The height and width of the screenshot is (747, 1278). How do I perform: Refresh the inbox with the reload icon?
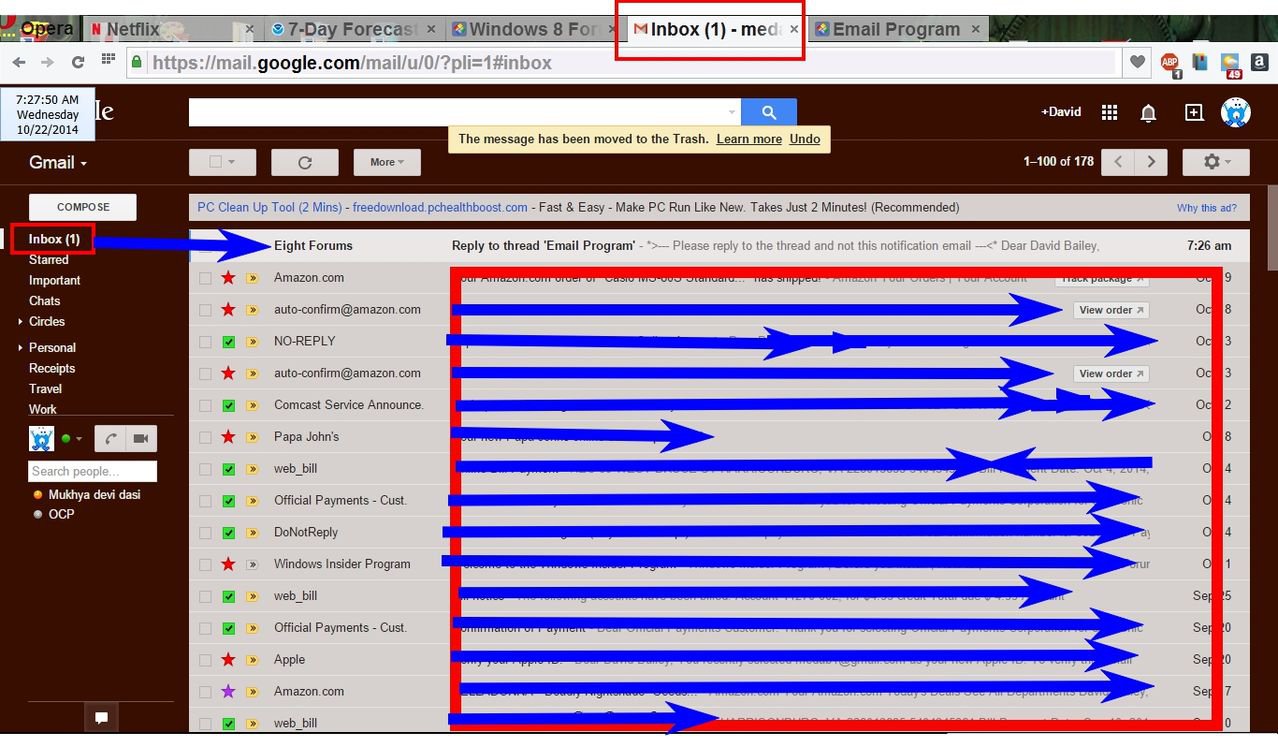coord(305,162)
